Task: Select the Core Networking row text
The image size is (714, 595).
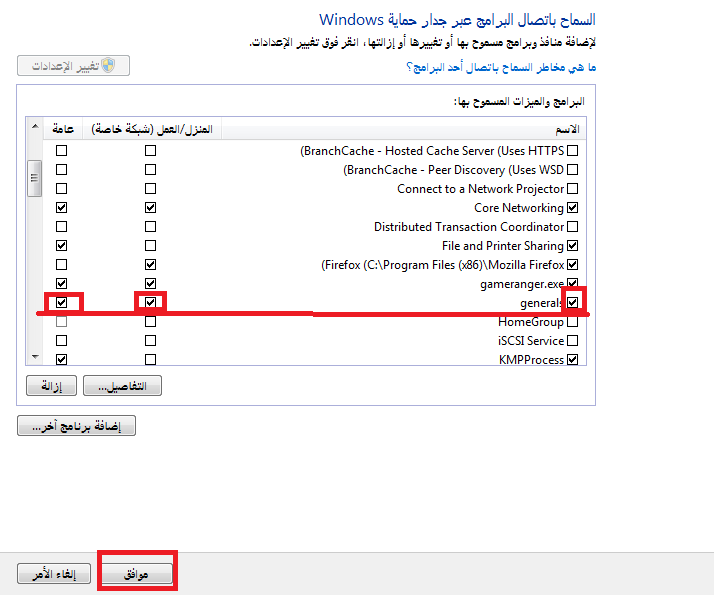Action: point(519,208)
